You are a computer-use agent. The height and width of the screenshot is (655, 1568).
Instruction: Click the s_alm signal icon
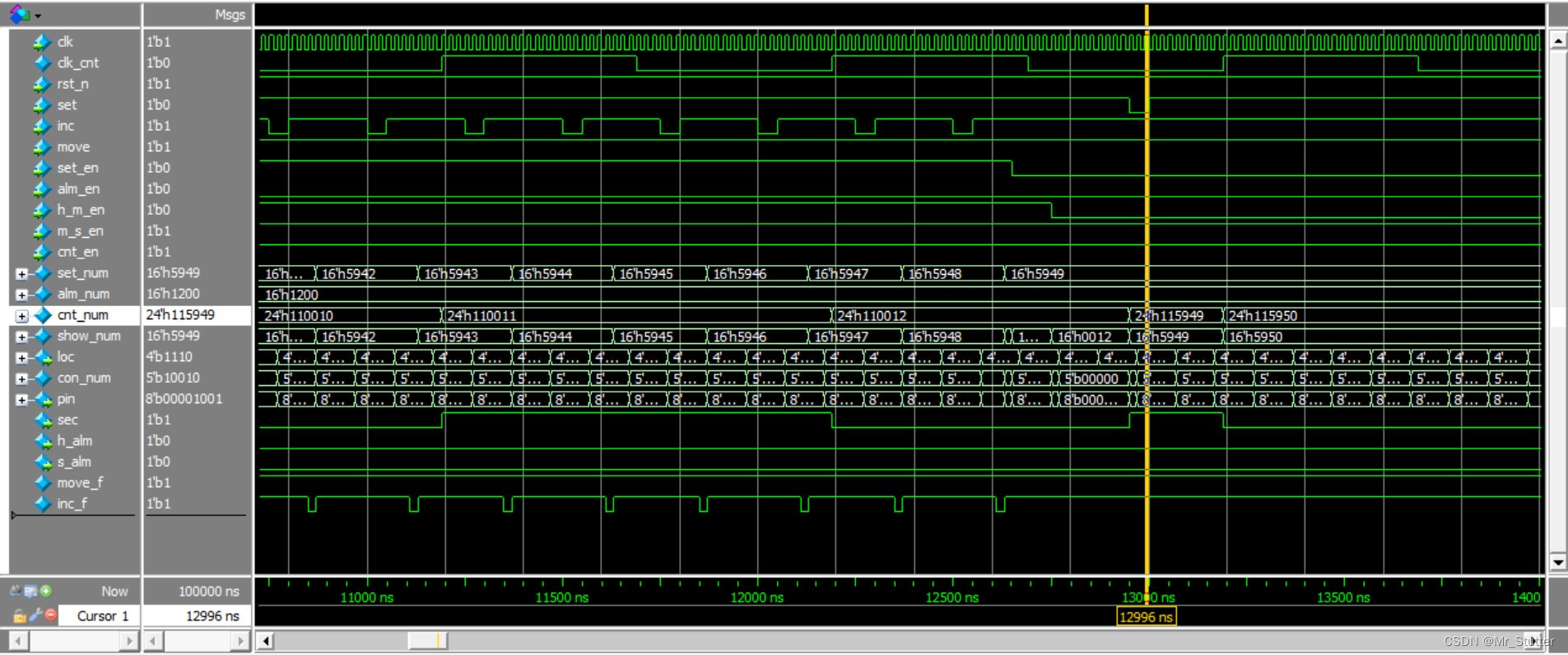42,462
